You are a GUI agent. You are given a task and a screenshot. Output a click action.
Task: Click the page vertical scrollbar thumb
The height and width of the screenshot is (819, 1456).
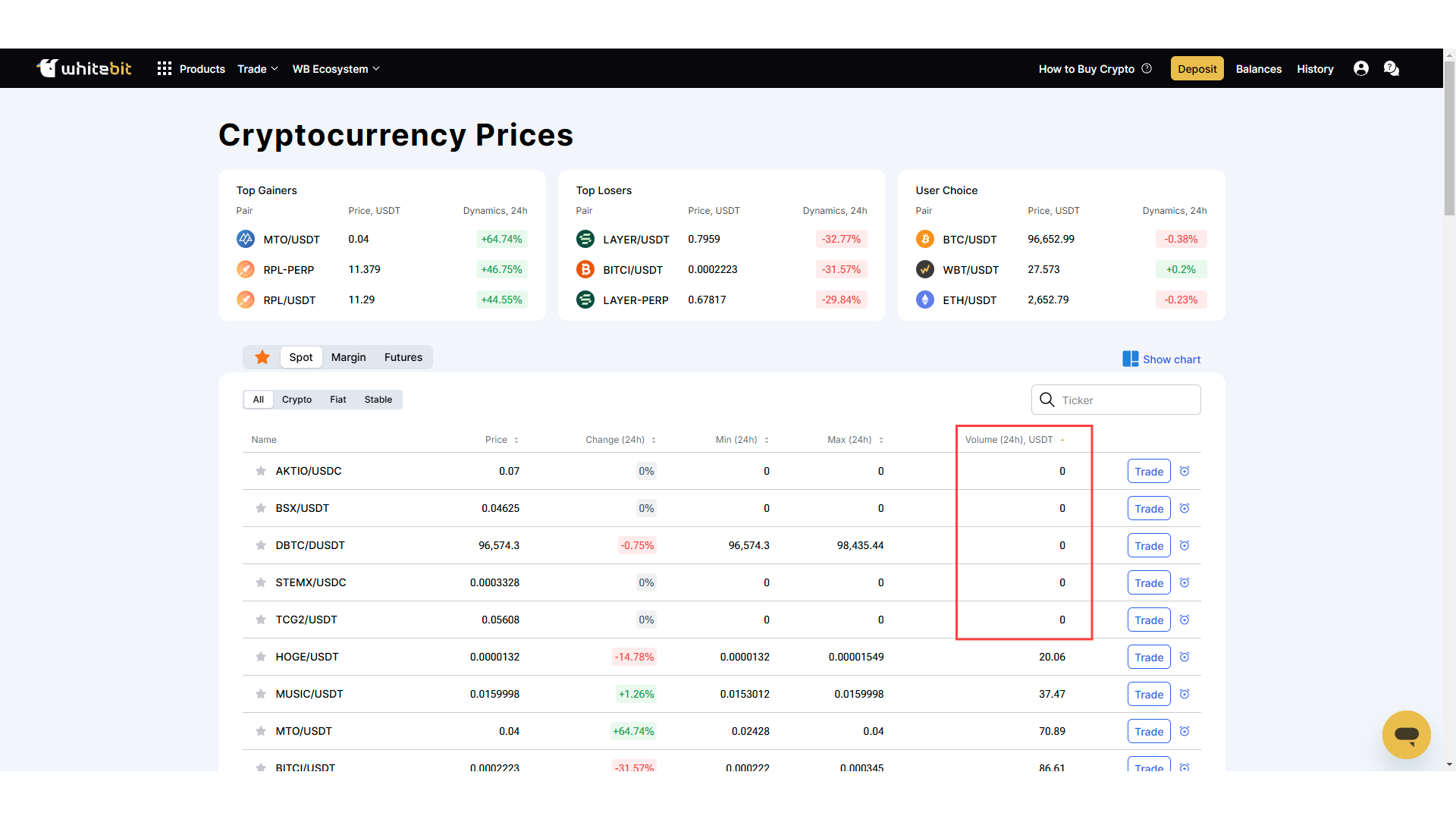click(1449, 138)
